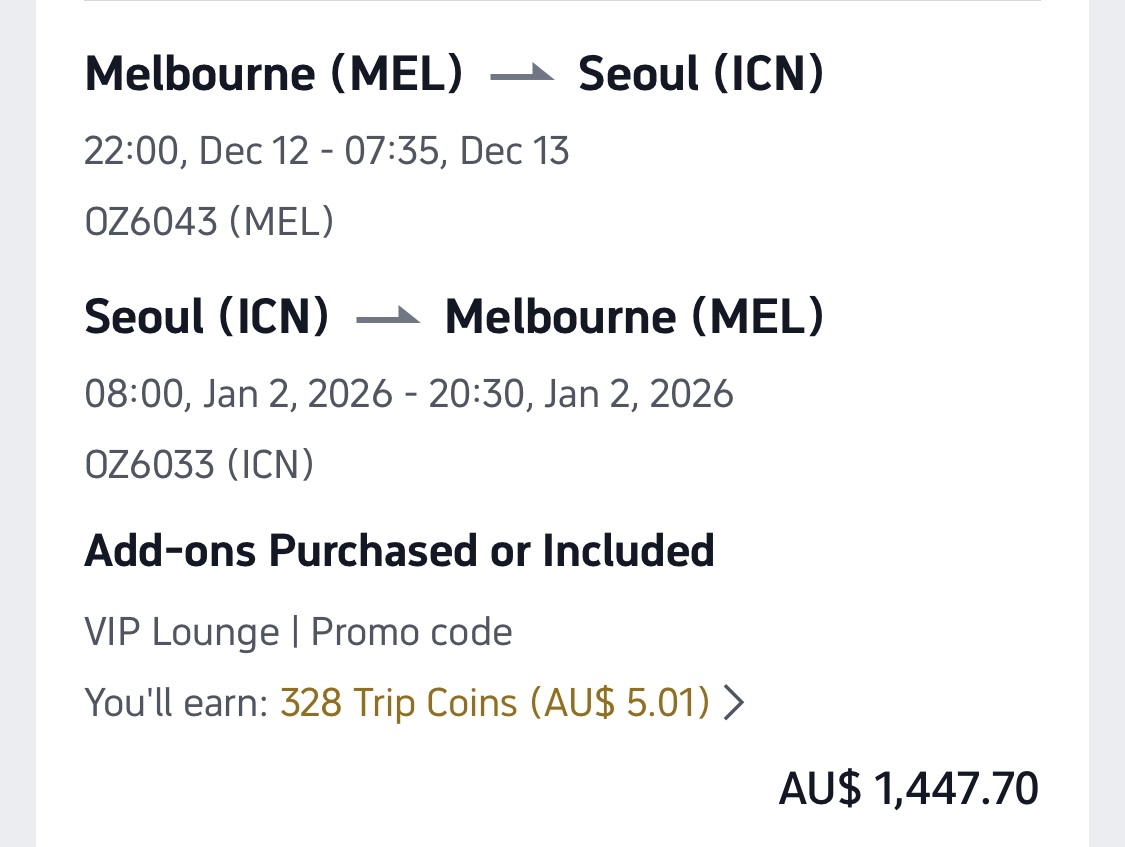The width and height of the screenshot is (1125, 847).
Task: Tap the 08:00, Jan 2, 2026 departure time
Action: (238, 394)
